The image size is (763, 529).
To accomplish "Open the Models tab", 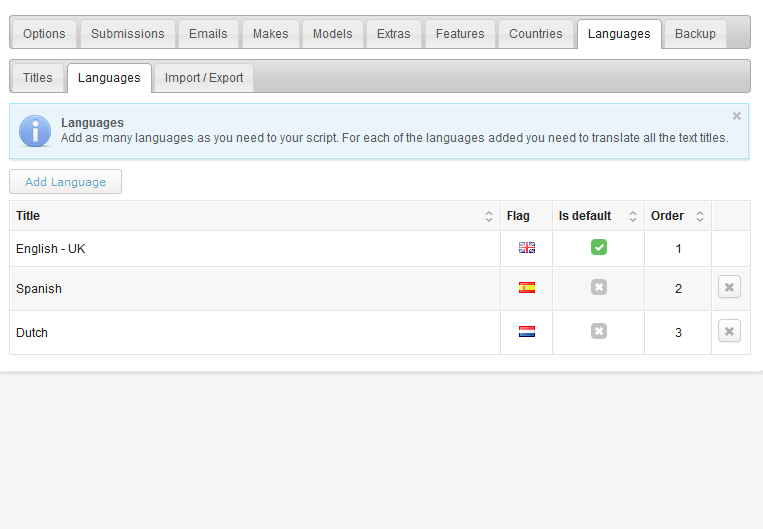I will coord(332,34).
